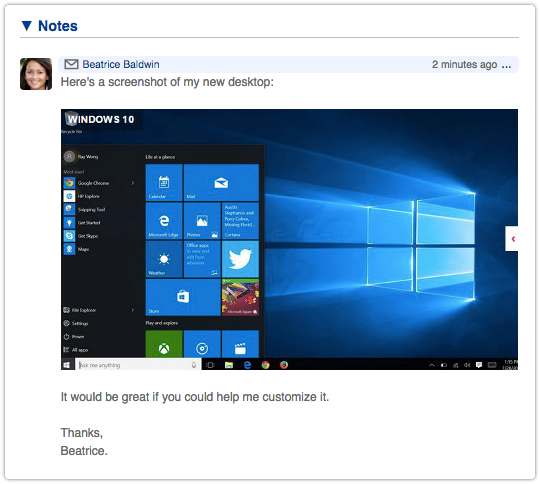Click the Movies clapperboard tile in Start menu
The width and height of the screenshot is (540, 484).
240,344
